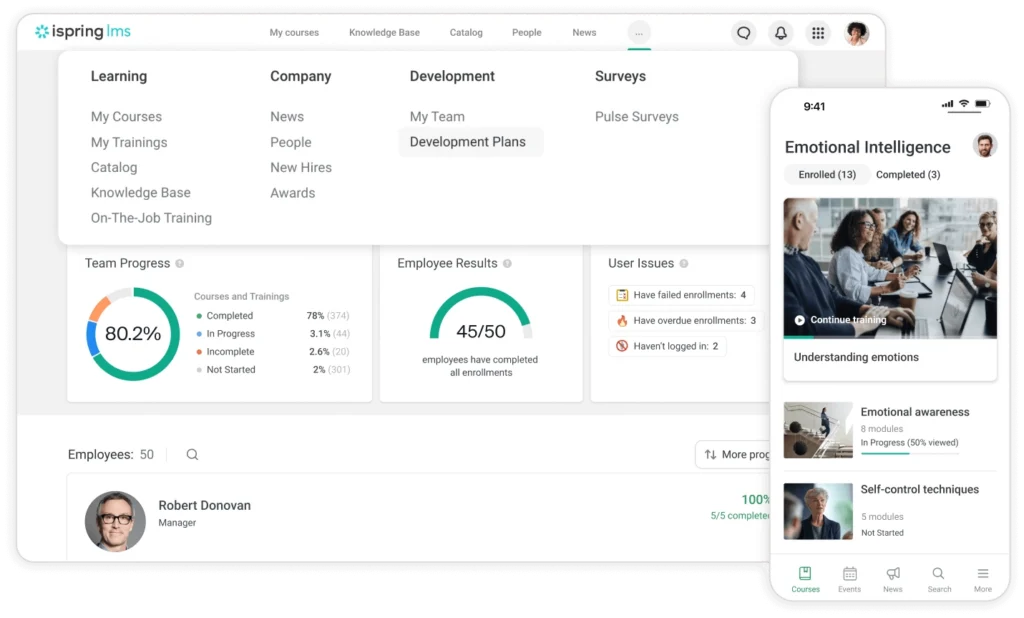Switch to the Completed (3) tab

click(907, 174)
